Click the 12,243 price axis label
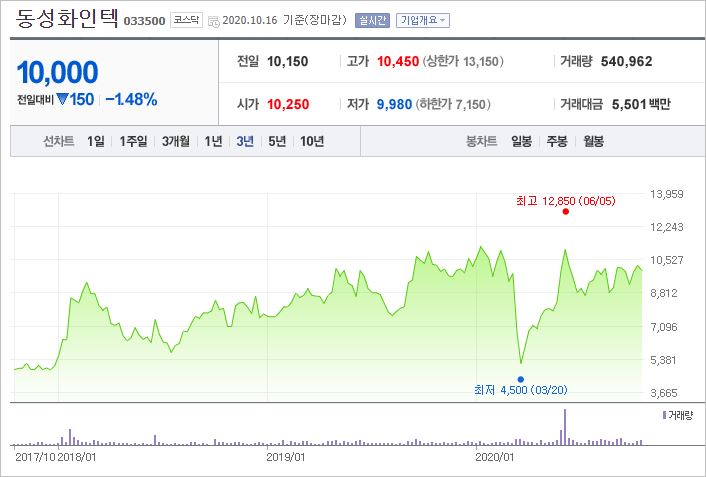The height and width of the screenshot is (477, 706). (x=667, y=227)
